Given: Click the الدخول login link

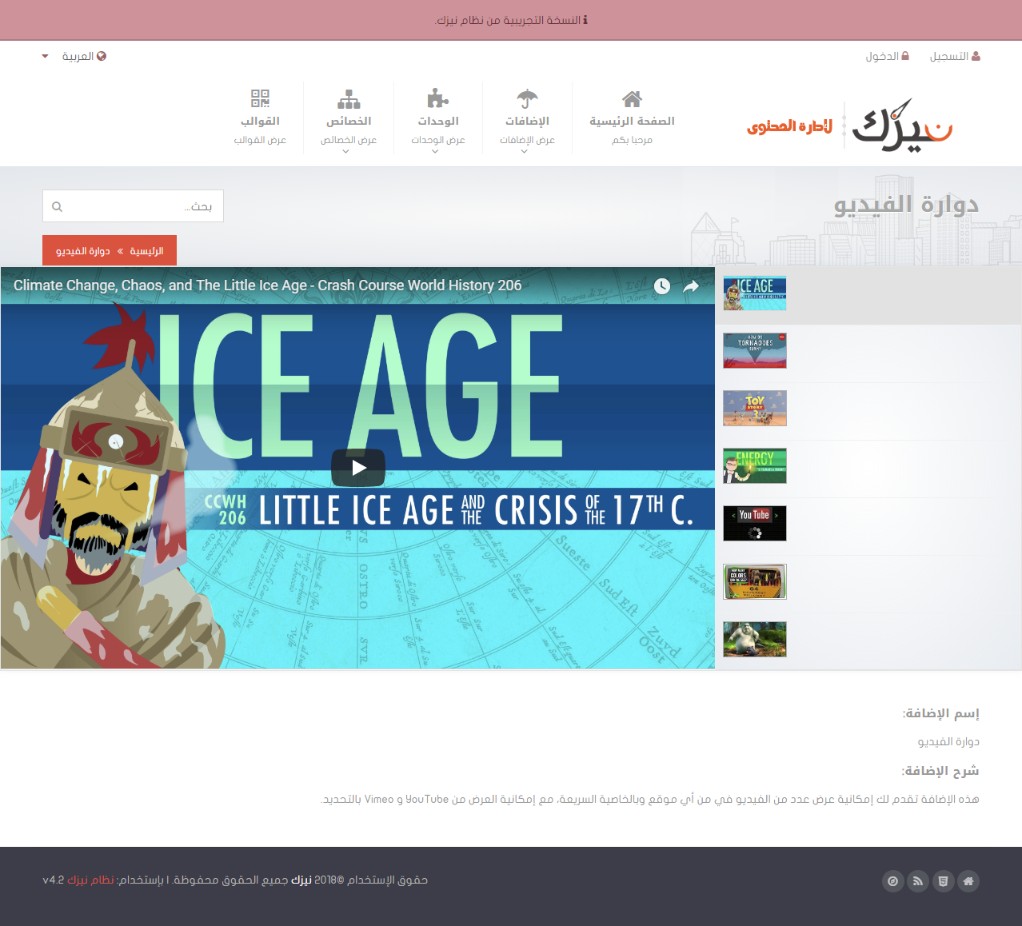Looking at the screenshot, I should [887, 56].
